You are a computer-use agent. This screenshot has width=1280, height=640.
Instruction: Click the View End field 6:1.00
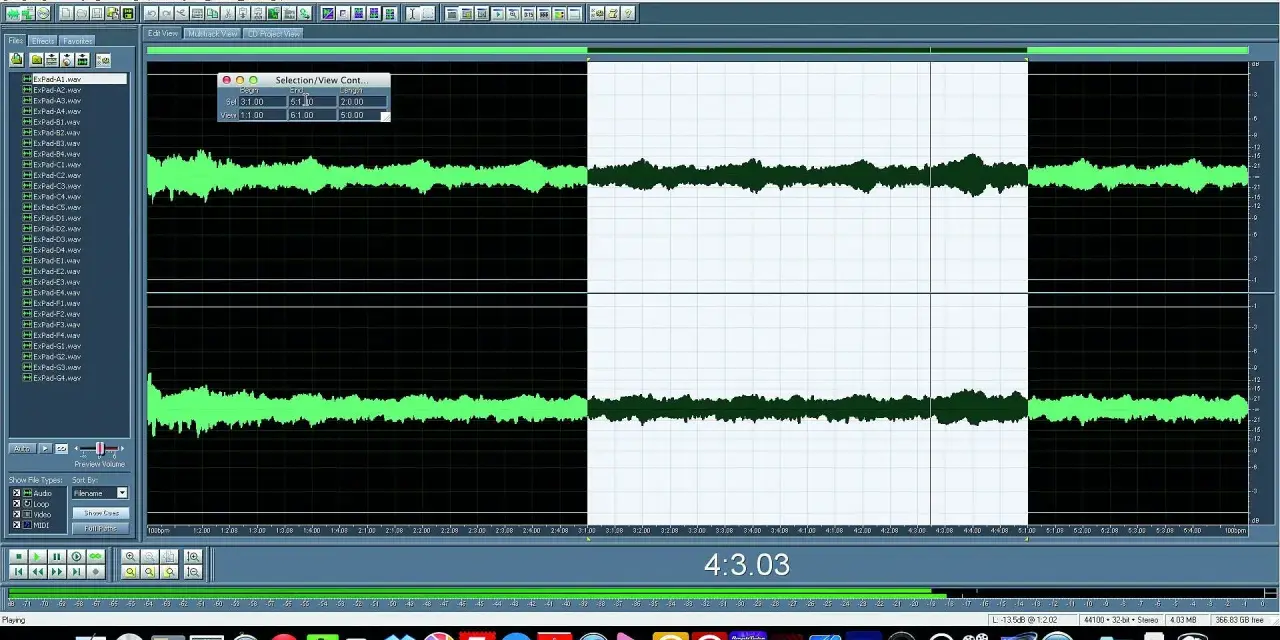(312, 115)
